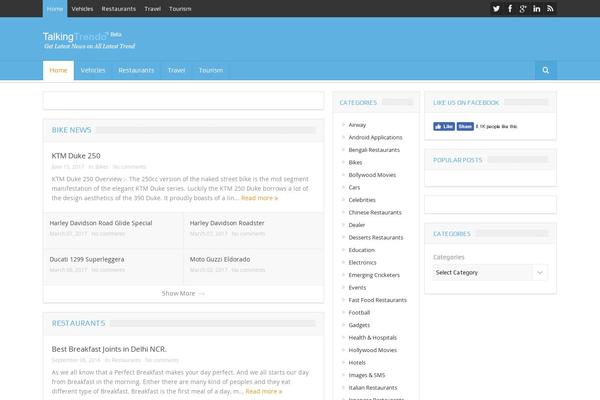
Task: Open the Health & Hospitals category
Action: click(372, 338)
